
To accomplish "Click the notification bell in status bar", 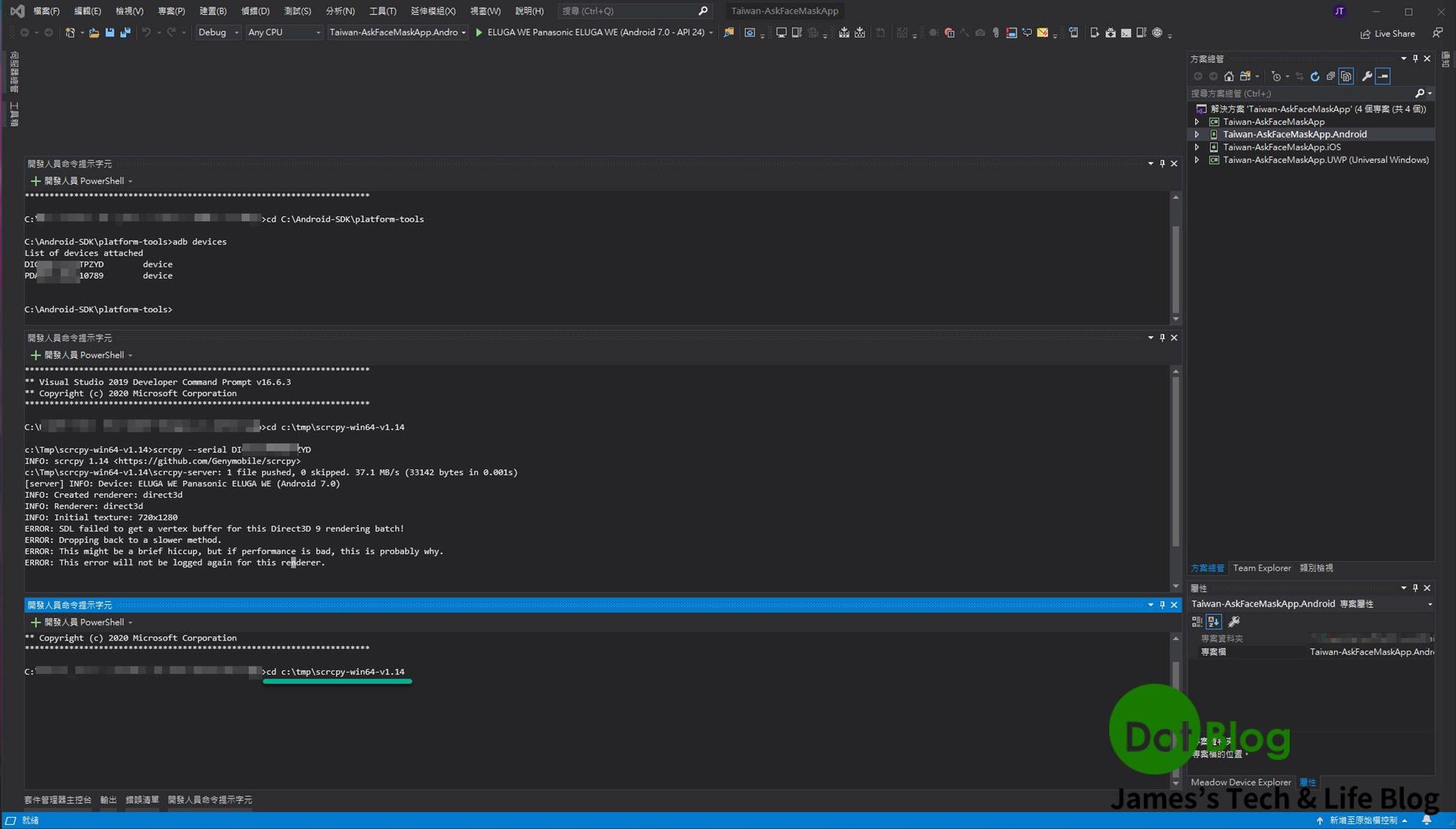I will point(1426,820).
